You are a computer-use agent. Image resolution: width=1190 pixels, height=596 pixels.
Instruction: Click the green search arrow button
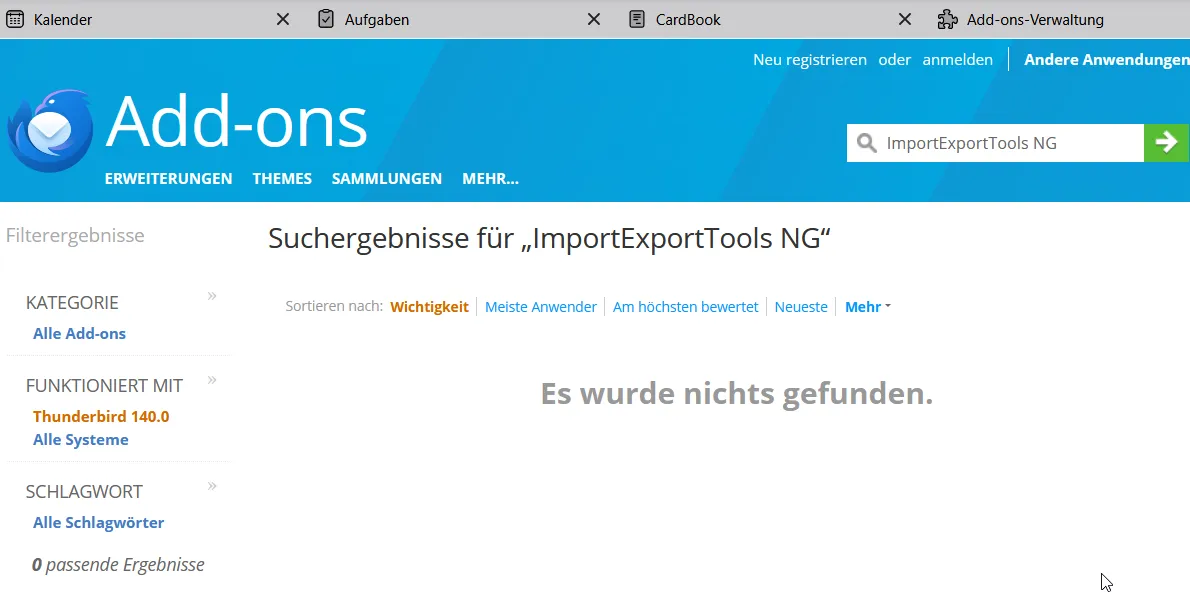point(1166,143)
